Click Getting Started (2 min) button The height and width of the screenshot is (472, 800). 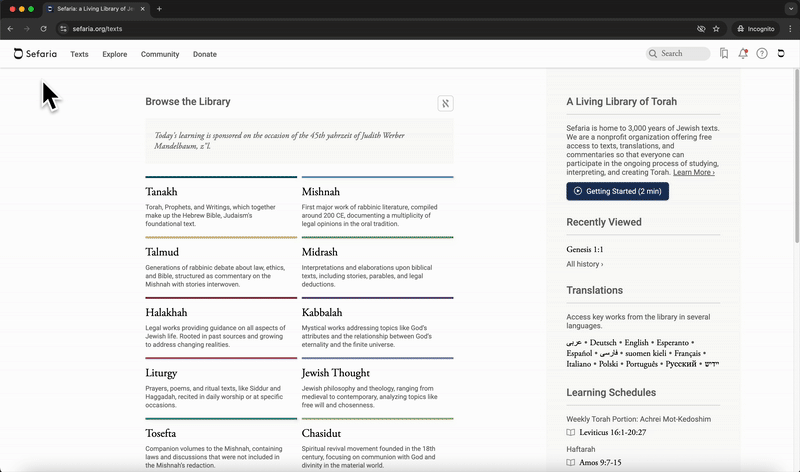tap(617, 191)
